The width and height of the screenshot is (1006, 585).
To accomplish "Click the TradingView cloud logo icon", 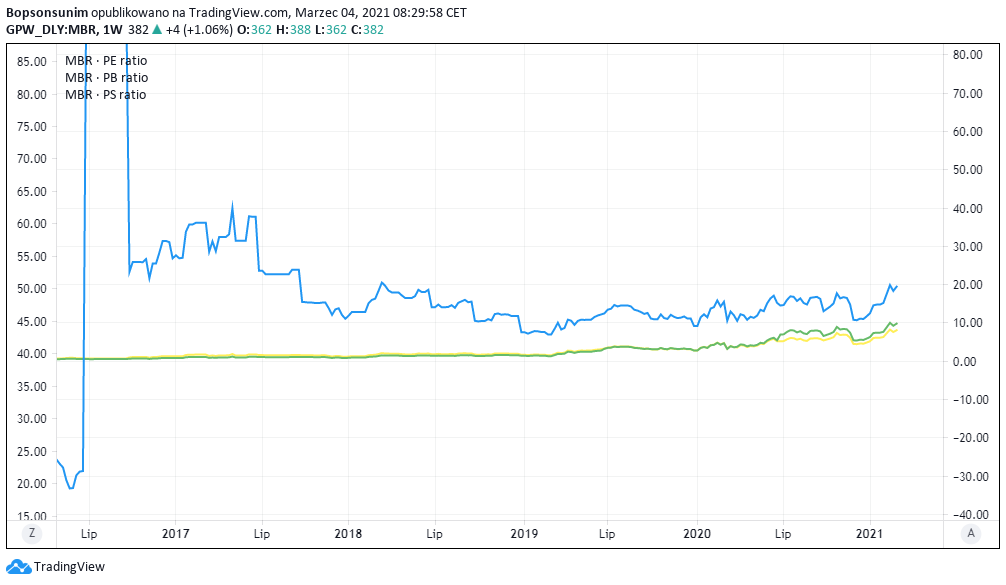I will click(x=19, y=567).
